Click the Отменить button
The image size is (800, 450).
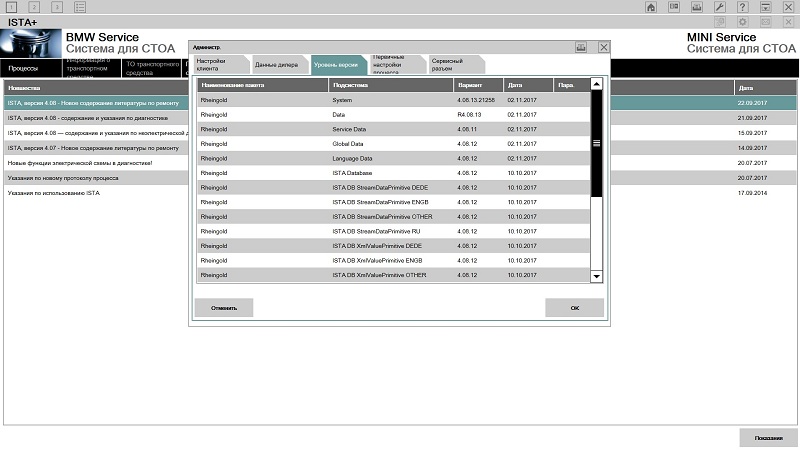pyautogui.click(x=224, y=308)
